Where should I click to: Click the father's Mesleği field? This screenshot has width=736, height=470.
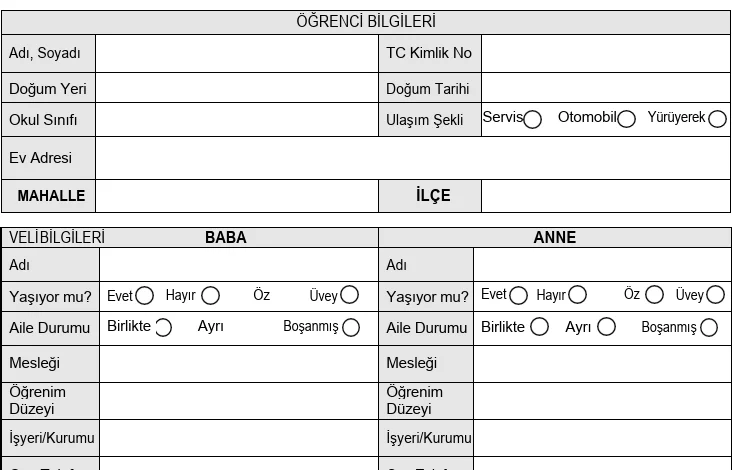click(238, 363)
